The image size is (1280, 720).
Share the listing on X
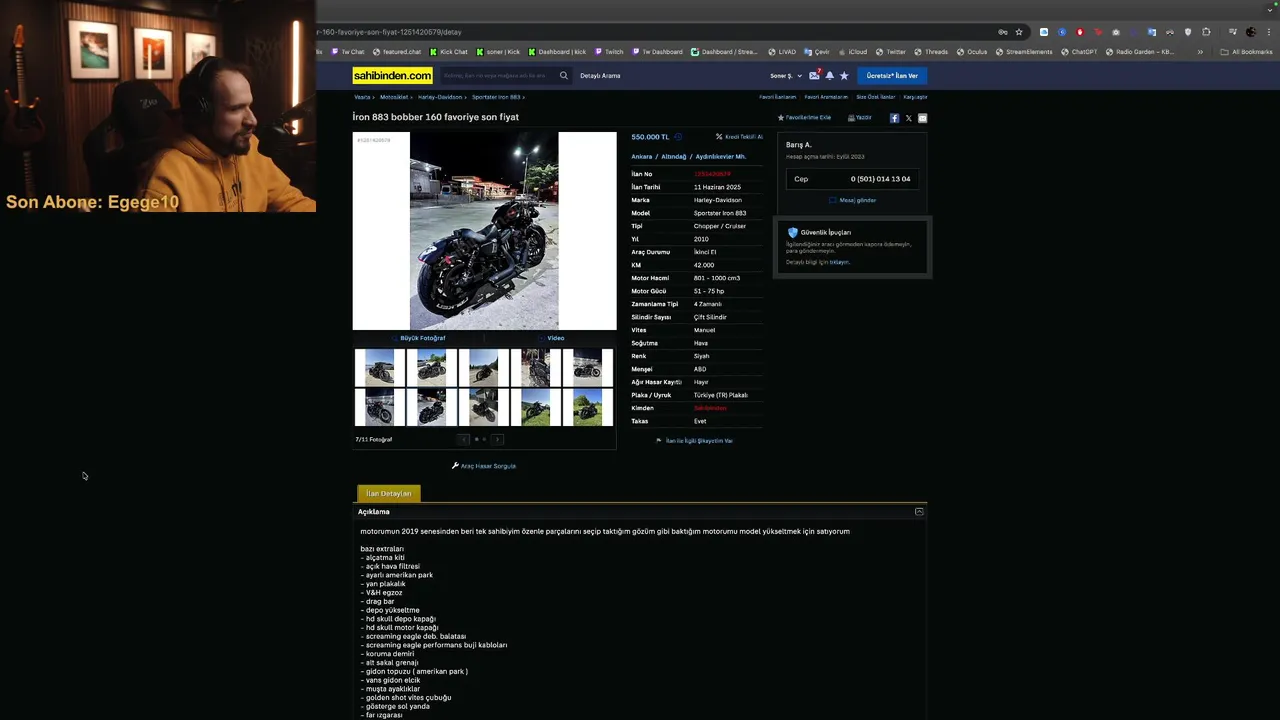click(x=908, y=118)
